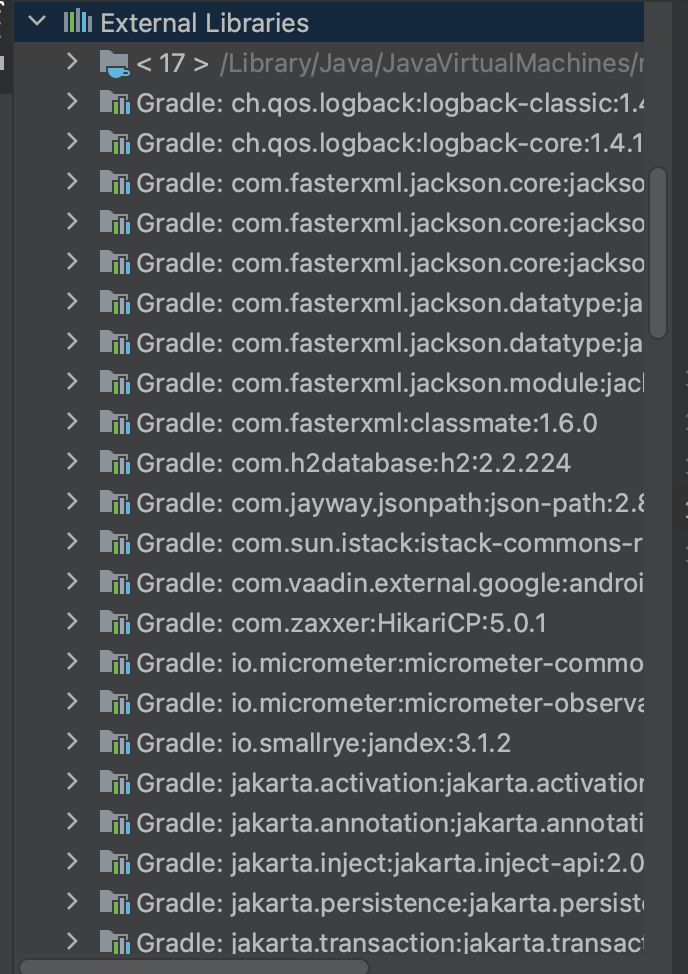Collapse the External Libraries node
The image size is (688, 974).
tap(37, 21)
